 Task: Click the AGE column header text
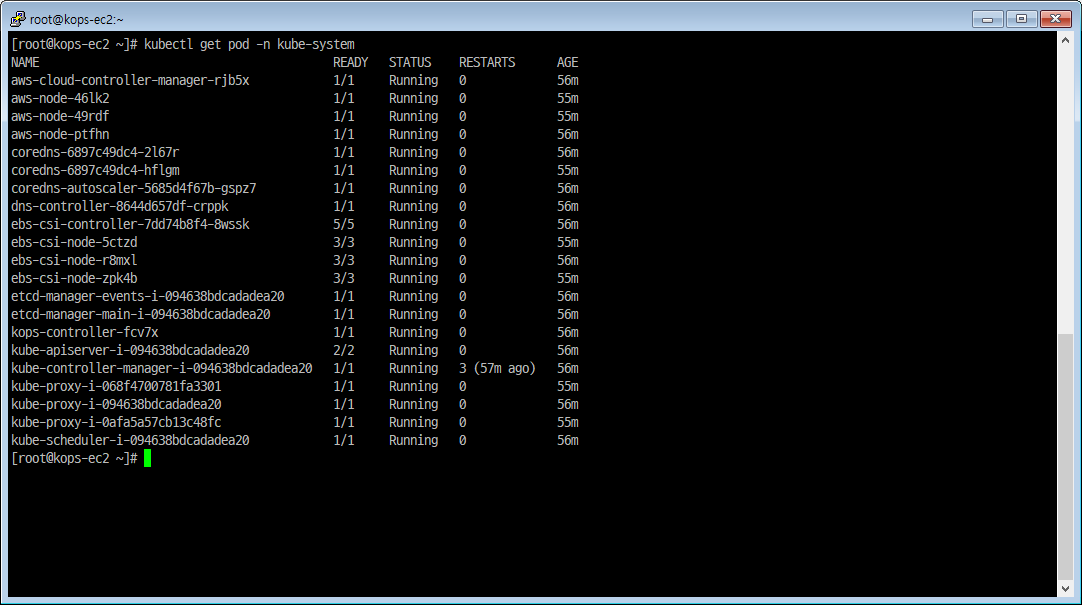566,61
